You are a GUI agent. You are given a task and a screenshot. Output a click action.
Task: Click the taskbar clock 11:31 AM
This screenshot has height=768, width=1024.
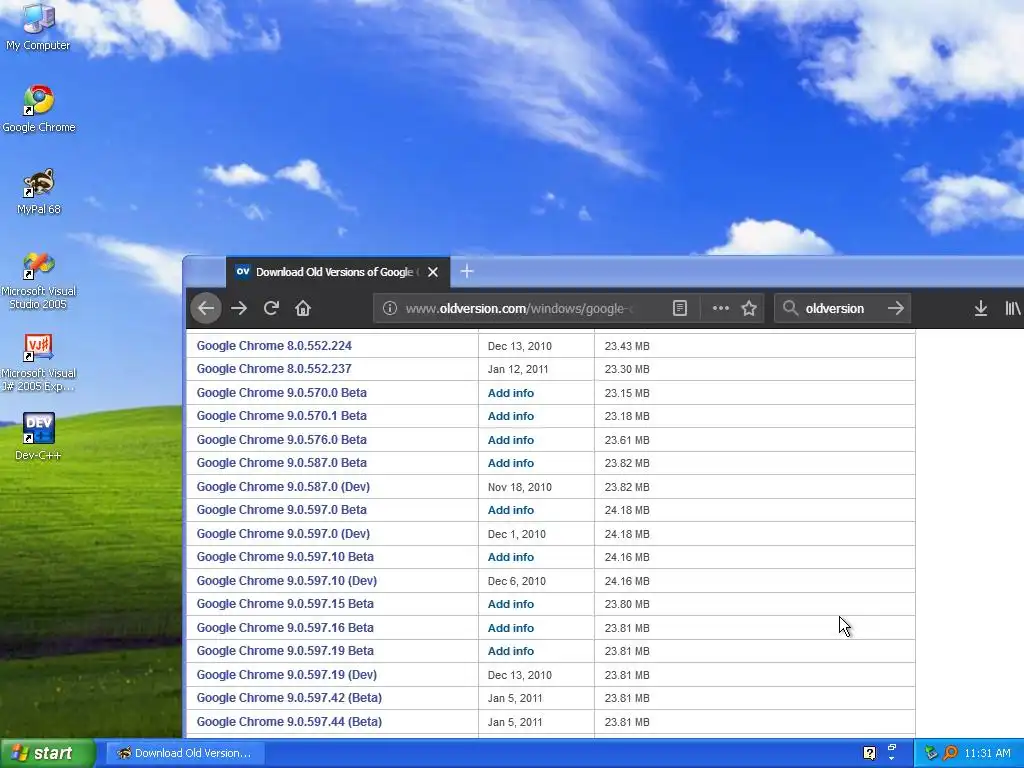tap(987, 753)
